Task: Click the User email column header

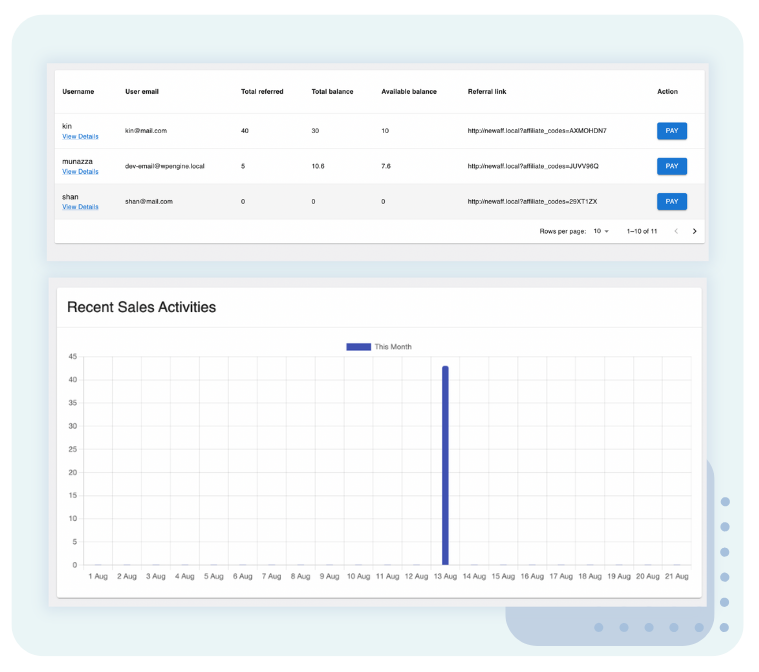Action: tap(142, 92)
